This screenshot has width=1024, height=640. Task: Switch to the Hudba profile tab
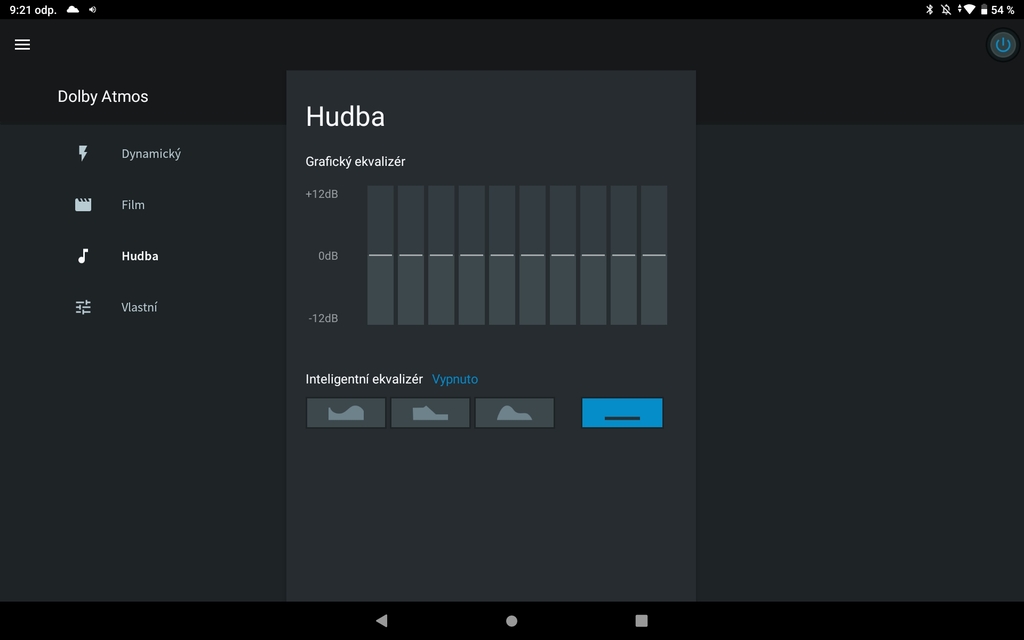click(x=139, y=255)
